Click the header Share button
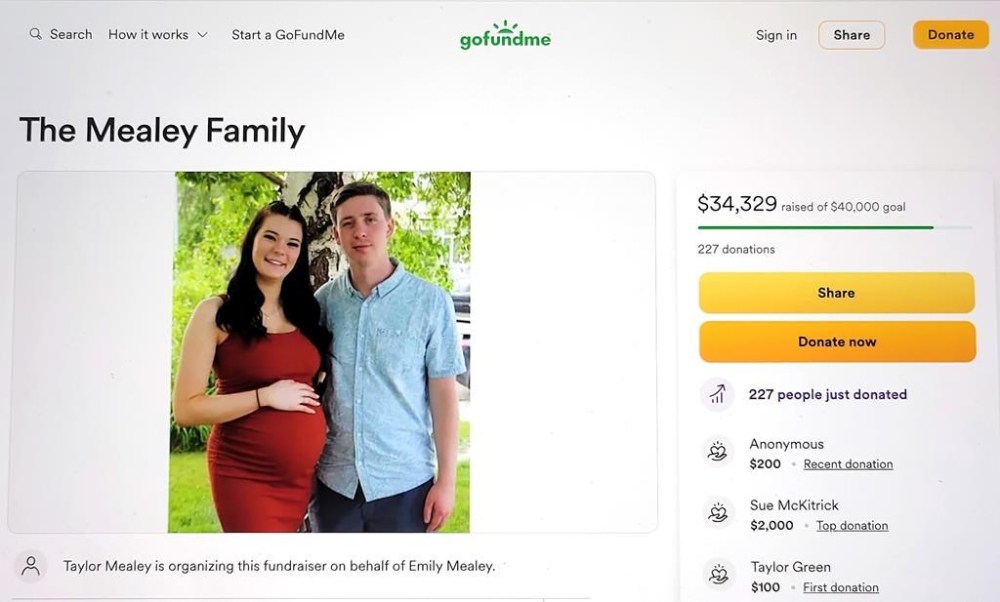The image size is (1000, 602). (x=851, y=34)
